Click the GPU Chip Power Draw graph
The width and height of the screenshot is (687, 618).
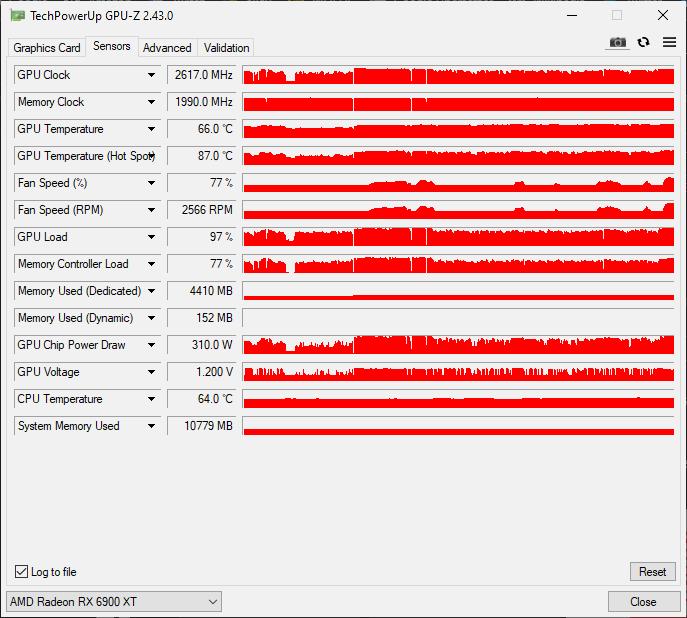[x=458, y=345]
